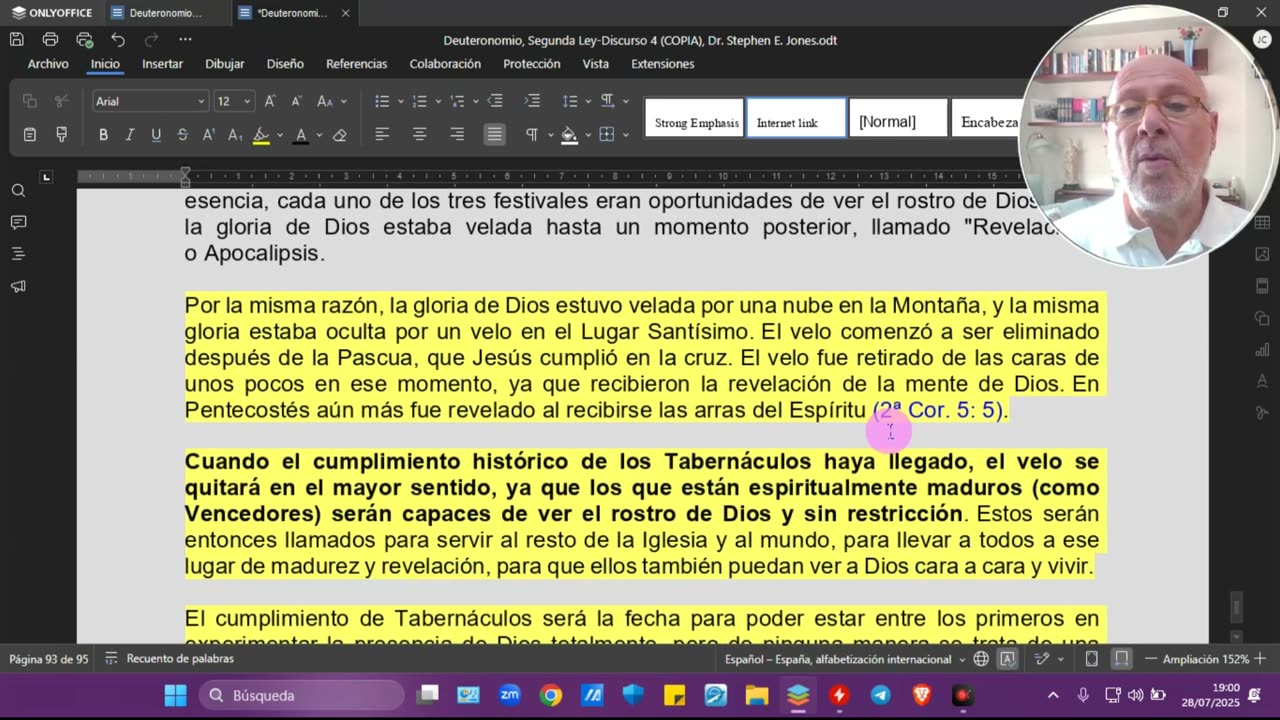Click the Windows taskbar Búsqueda search box
Viewport: 1280px width, 720px height.
click(300, 695)
